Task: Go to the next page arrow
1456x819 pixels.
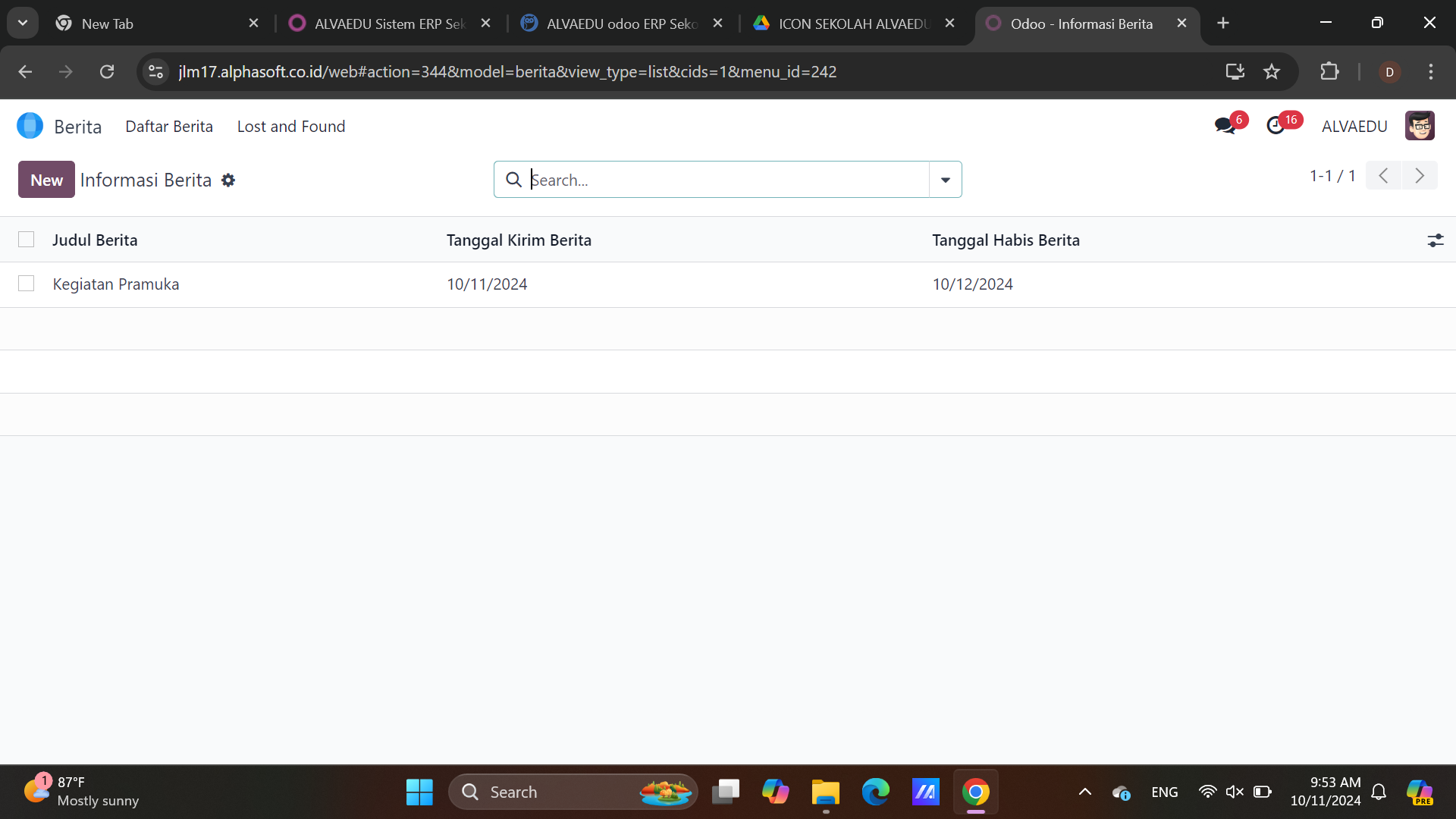Action: click(x=1419, y=176)
